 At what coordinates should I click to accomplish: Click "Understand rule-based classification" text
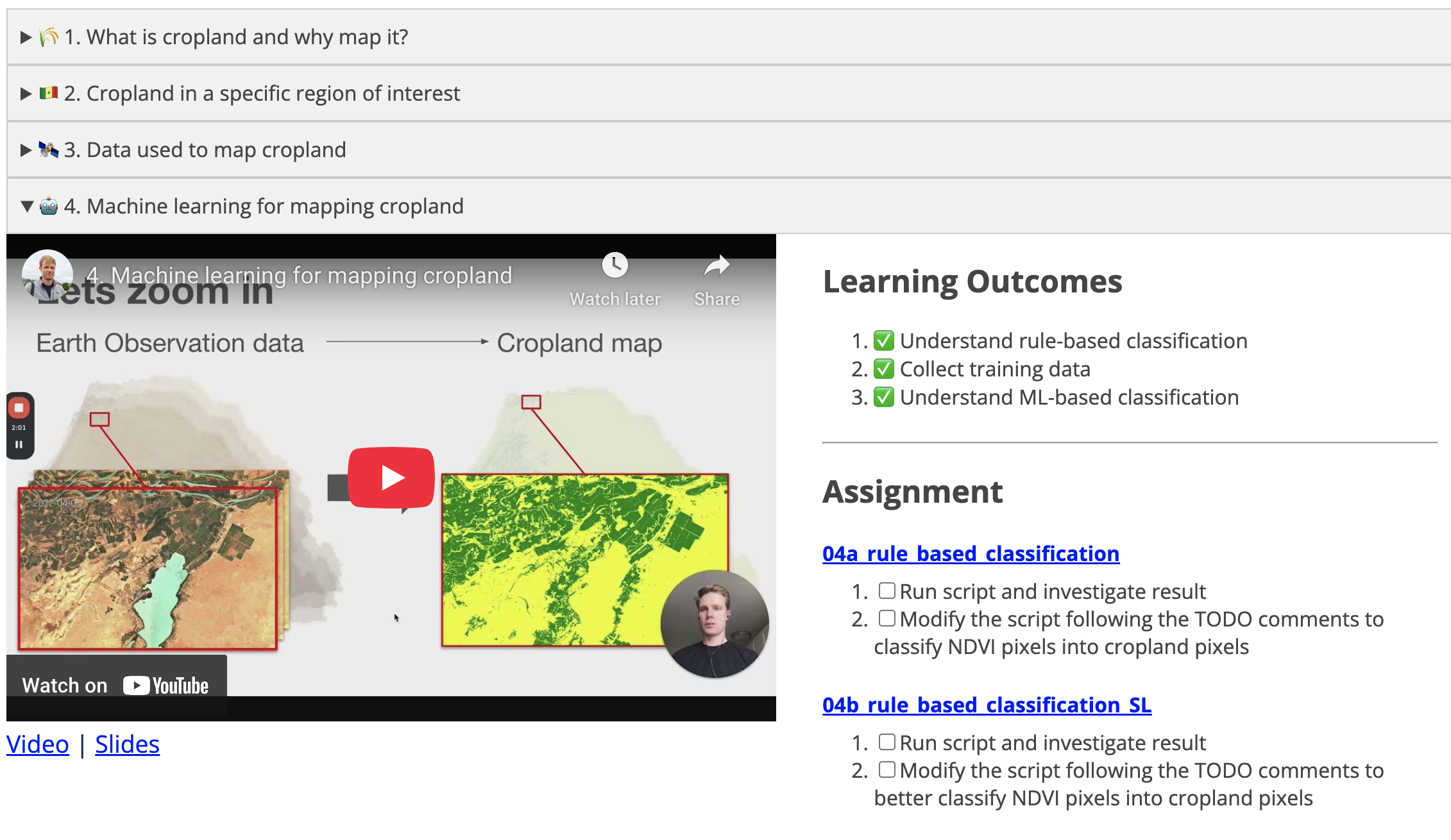[1074, 340]
